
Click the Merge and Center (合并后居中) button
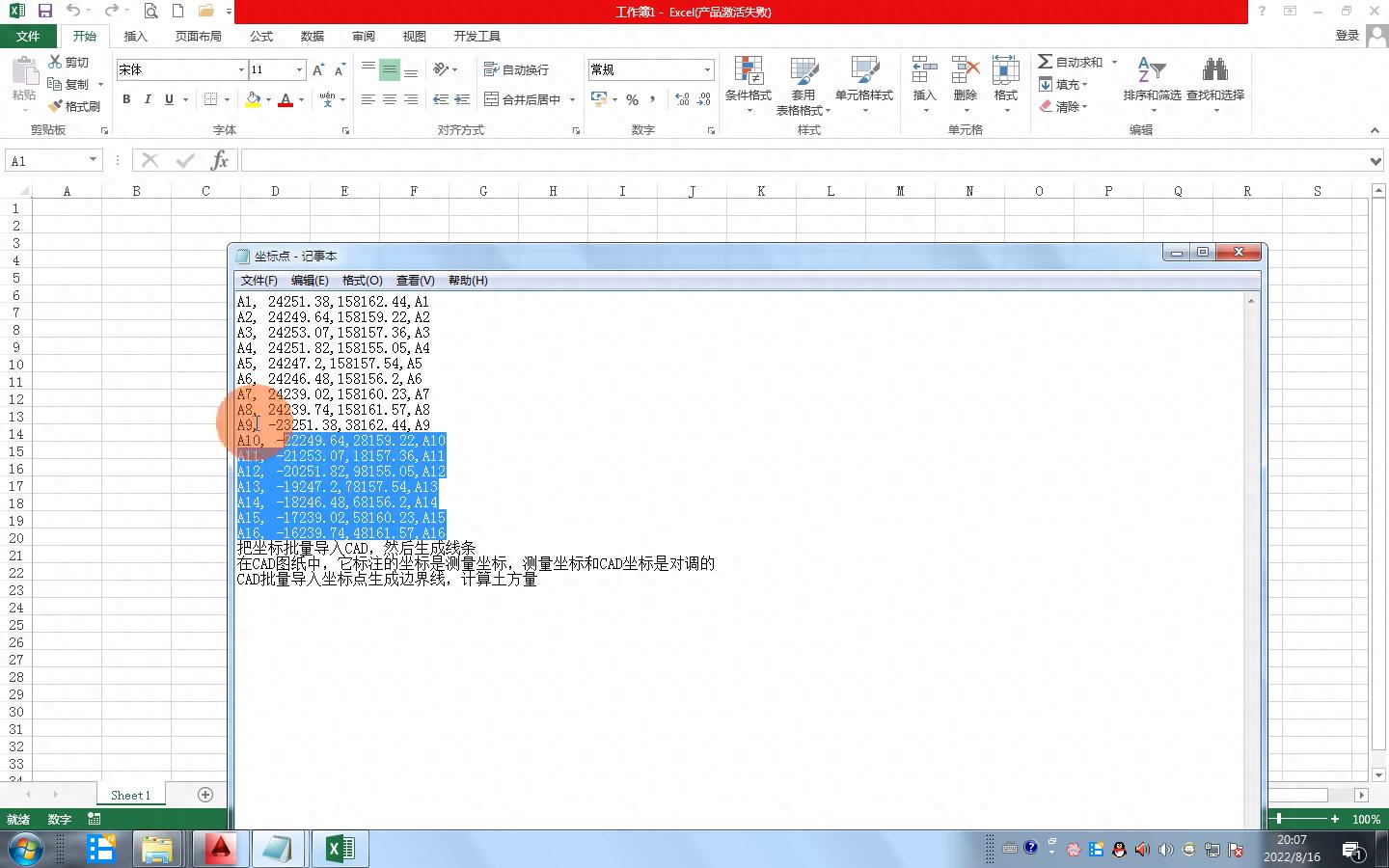(523, 99)
